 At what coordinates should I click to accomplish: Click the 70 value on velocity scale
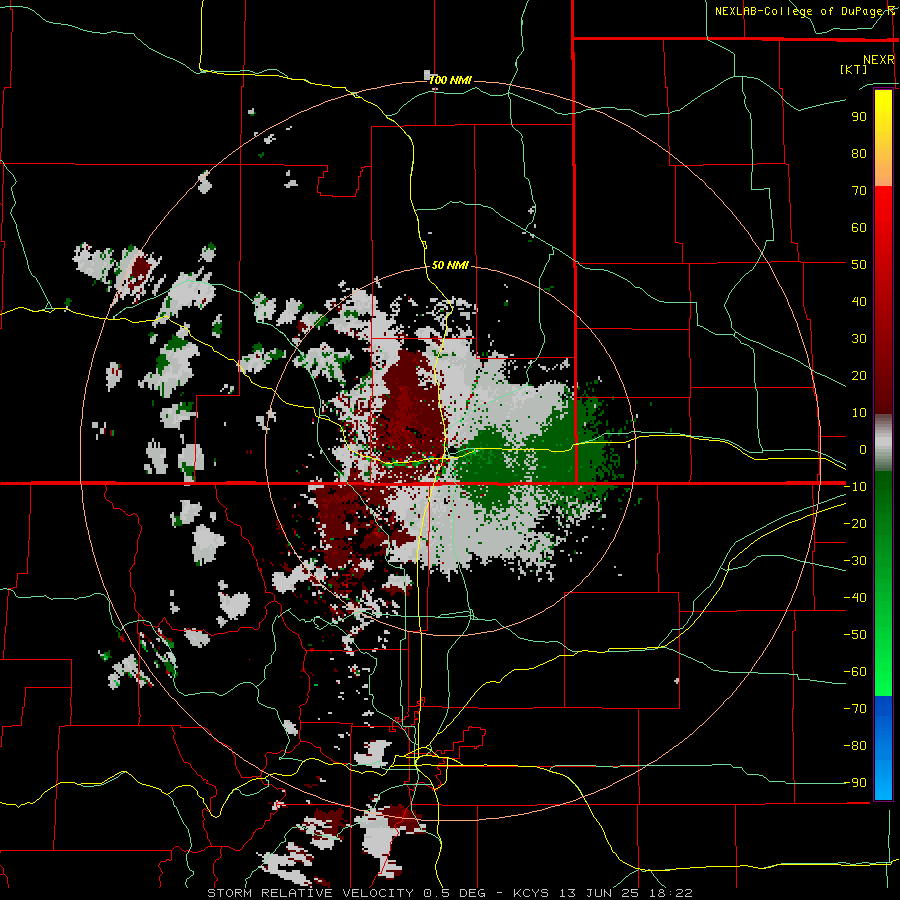(859, 191)
